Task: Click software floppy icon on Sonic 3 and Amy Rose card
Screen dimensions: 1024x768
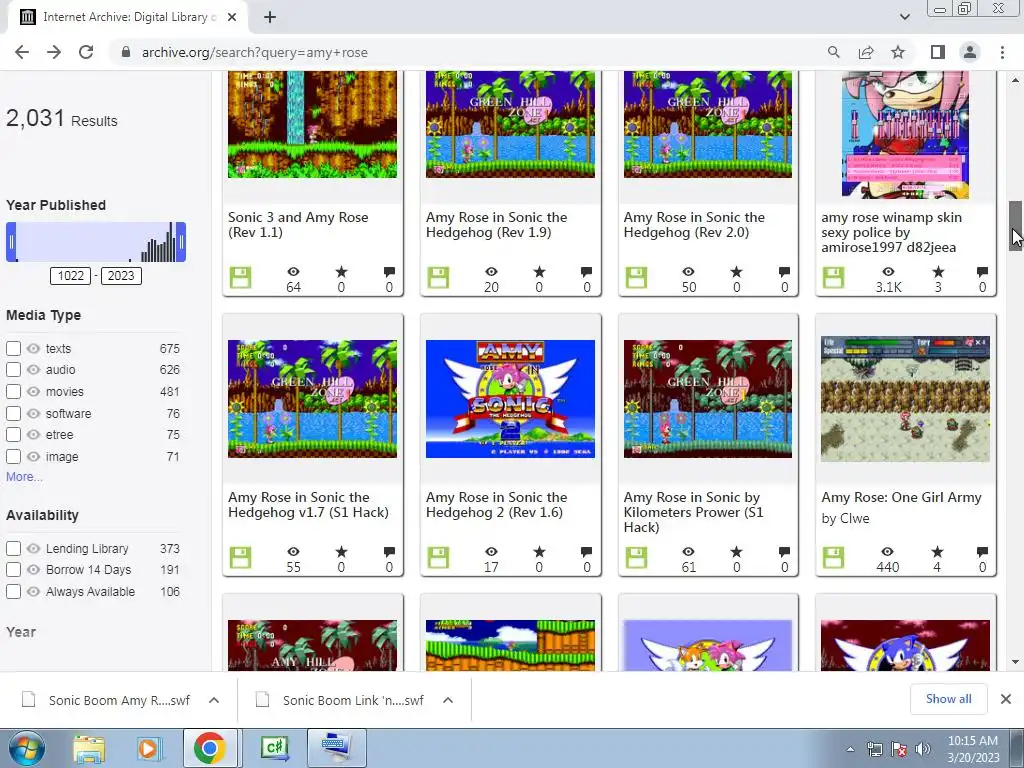Action: click(x=240, y=278)
